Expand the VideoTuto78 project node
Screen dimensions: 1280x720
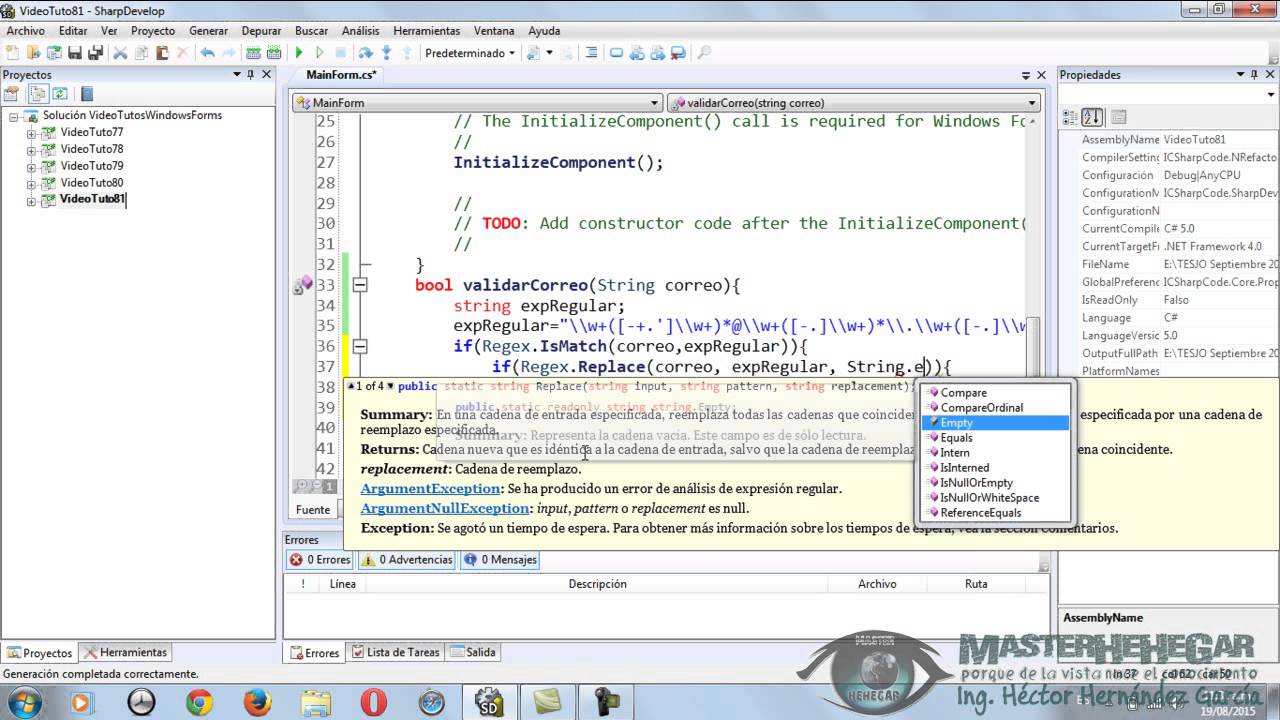click(x=31, y=150)
